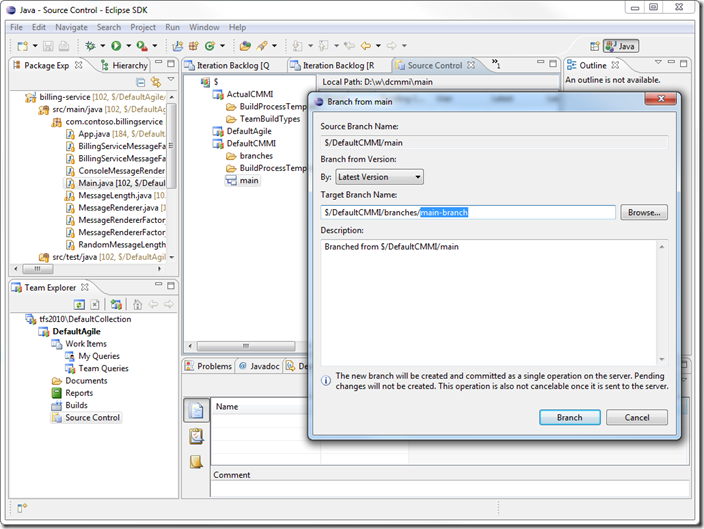Screen dimensions: 704x529
Task: Click the Work Items clipboard icon in Pending Changes
Action: [x=197, y=436]
